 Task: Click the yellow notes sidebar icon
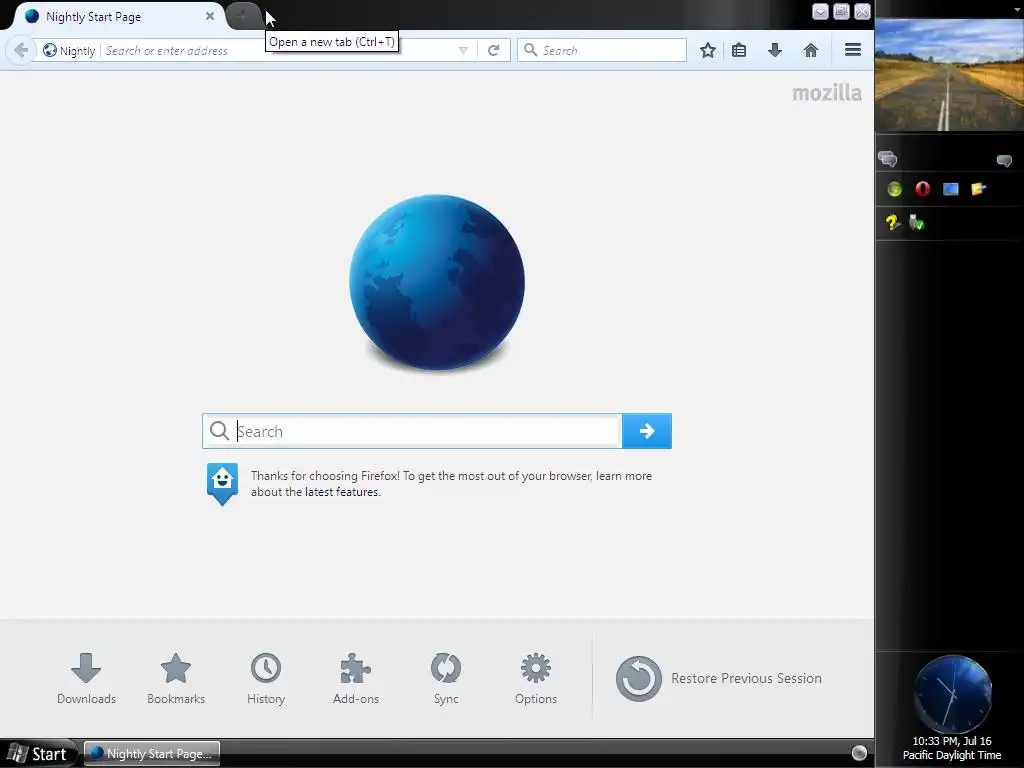point(978,189)
